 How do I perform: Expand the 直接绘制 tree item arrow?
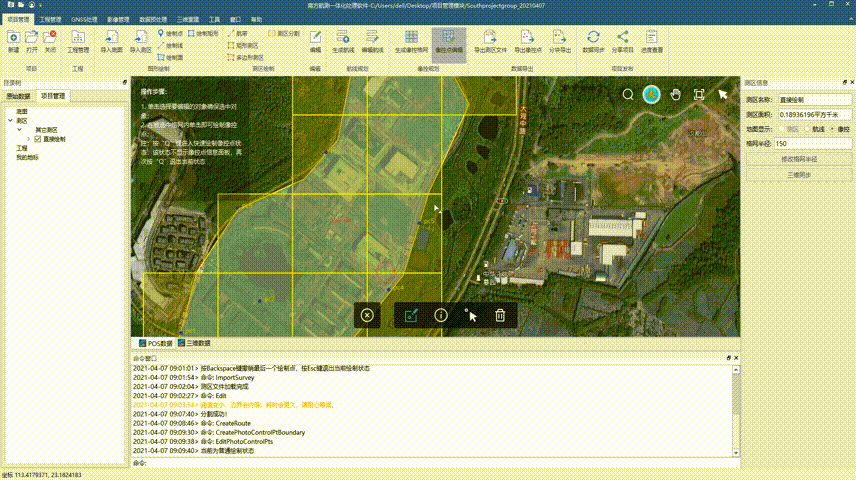[29, 139]
